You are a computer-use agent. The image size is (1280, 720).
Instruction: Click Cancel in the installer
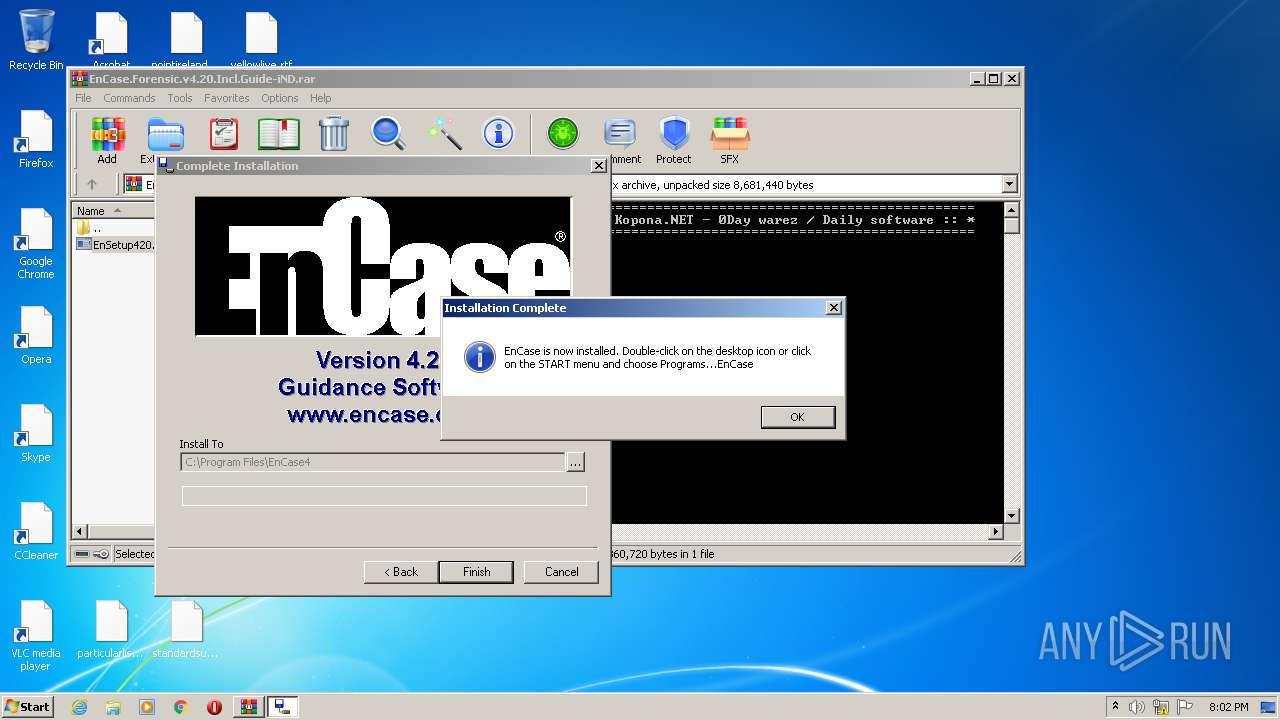561,572
